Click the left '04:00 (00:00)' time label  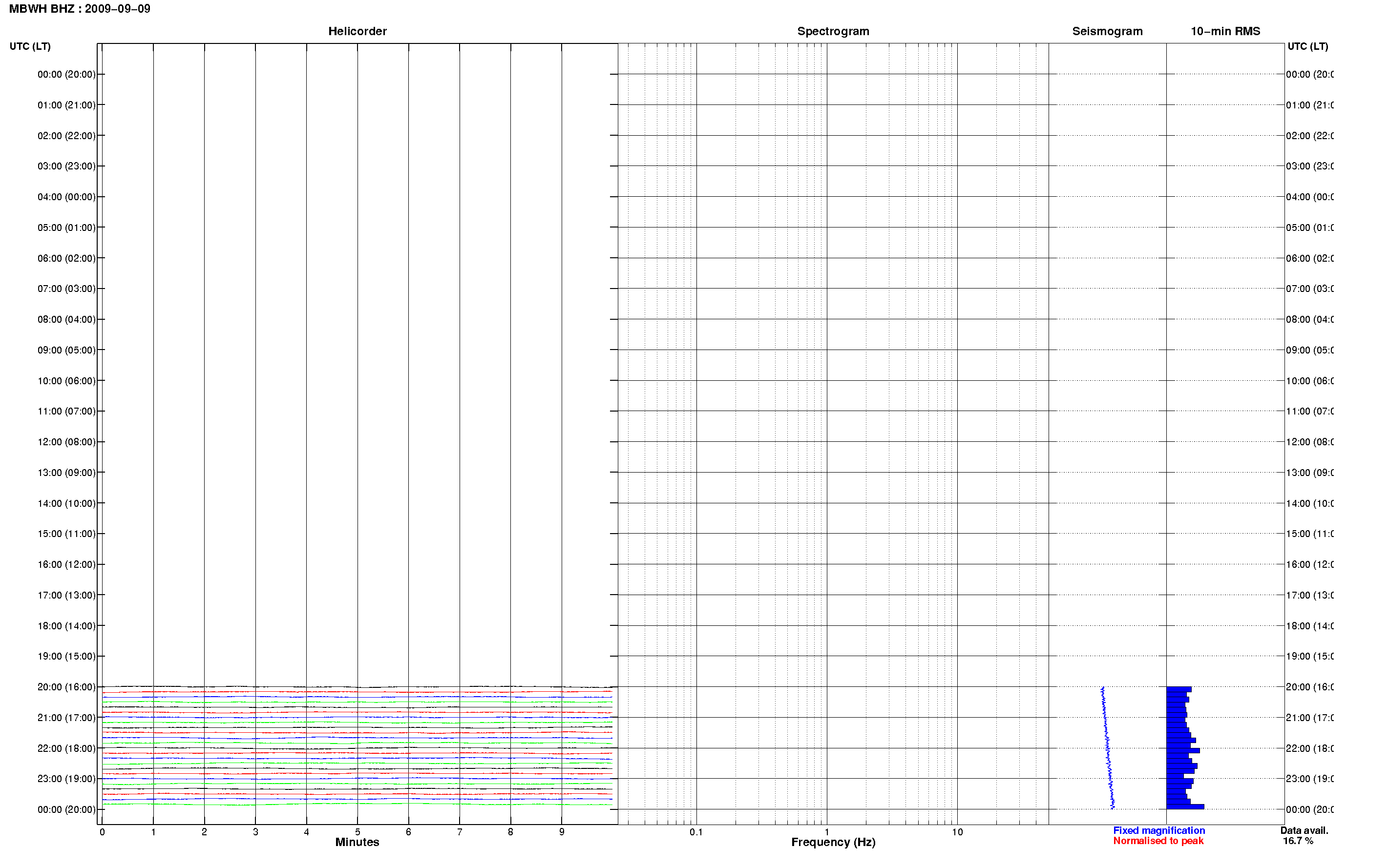66,197
